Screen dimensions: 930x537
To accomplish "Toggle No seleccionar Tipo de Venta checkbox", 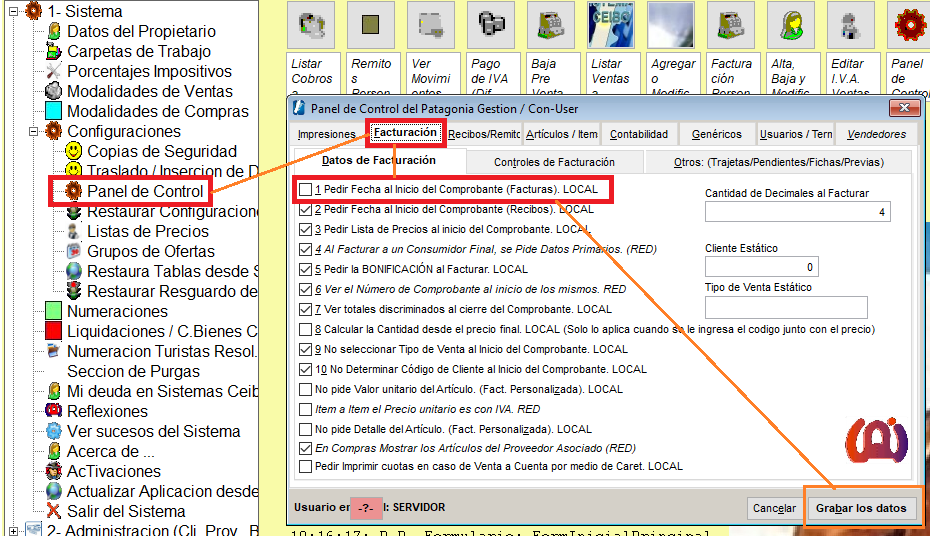I will (305, 349).
